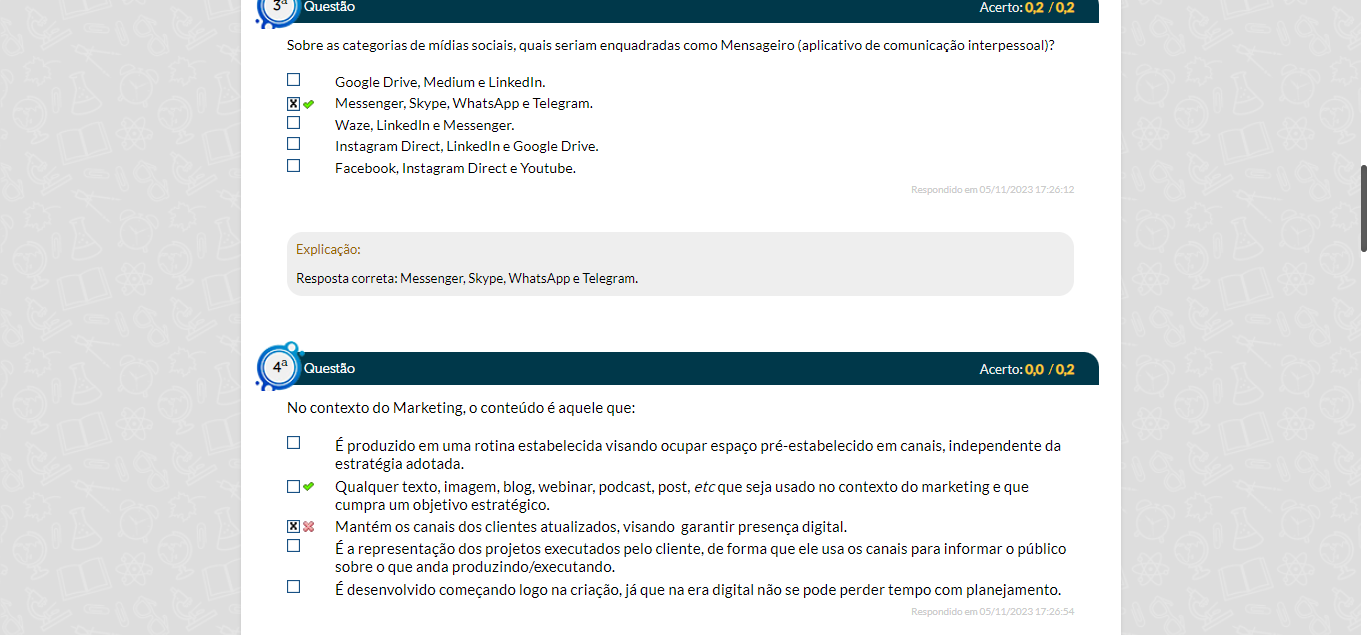
Task: Tick the 'É desenvolvido começando logo na criação' checkbox
Action: click(293, 587)
